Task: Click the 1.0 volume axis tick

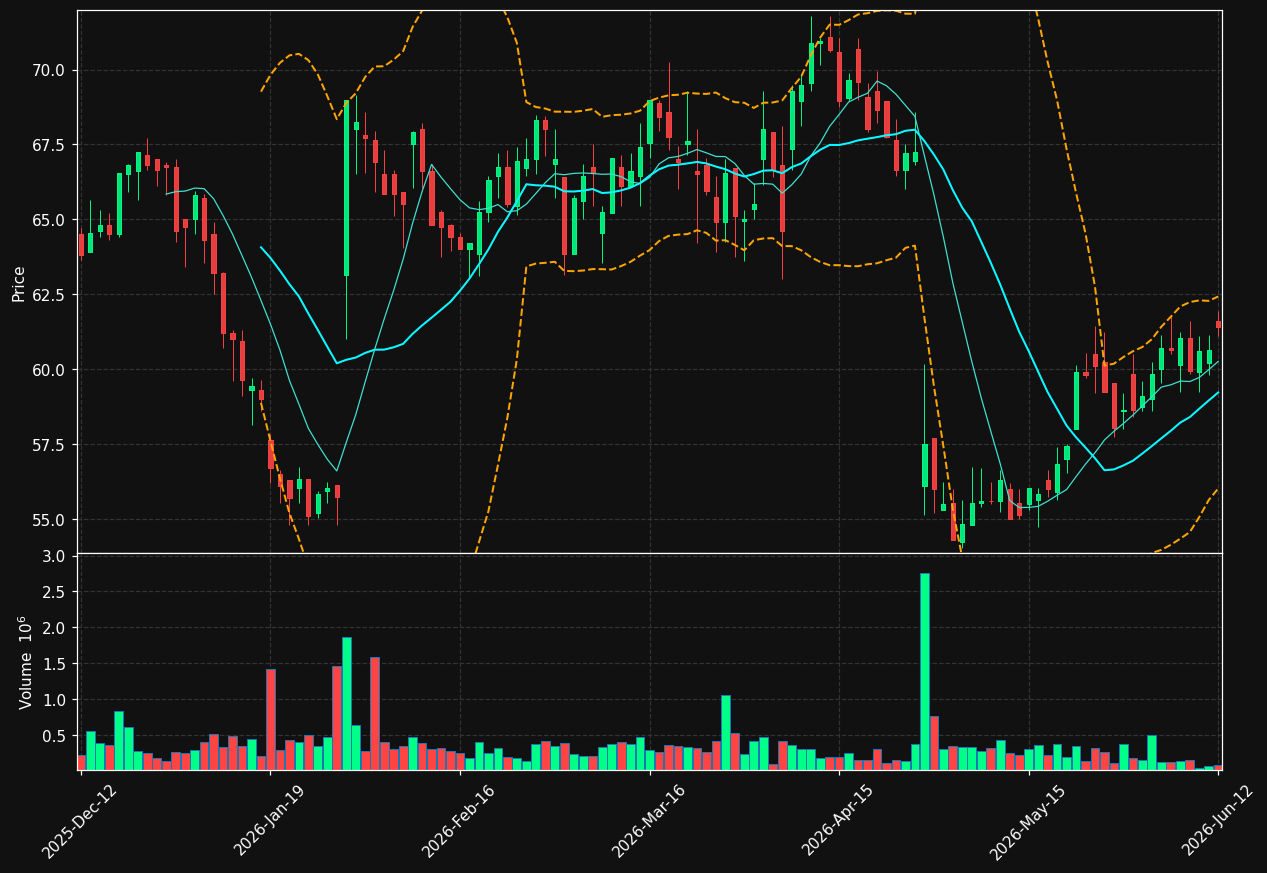Action: tap(55, 700)
